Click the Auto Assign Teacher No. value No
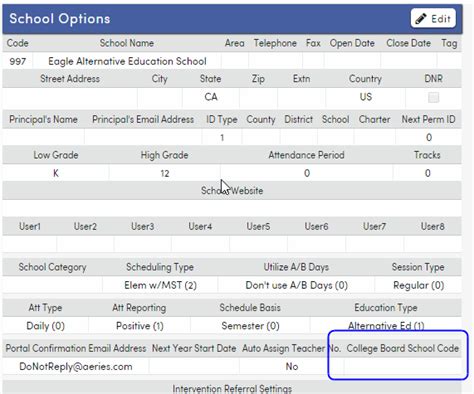This screenshot has height=394, width=474. (292, 367)
